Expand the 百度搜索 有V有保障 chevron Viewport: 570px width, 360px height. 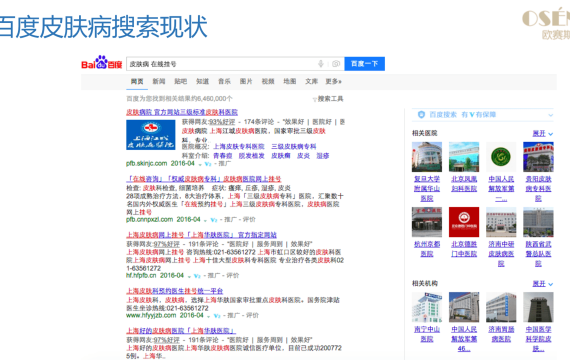coord(550,115)
